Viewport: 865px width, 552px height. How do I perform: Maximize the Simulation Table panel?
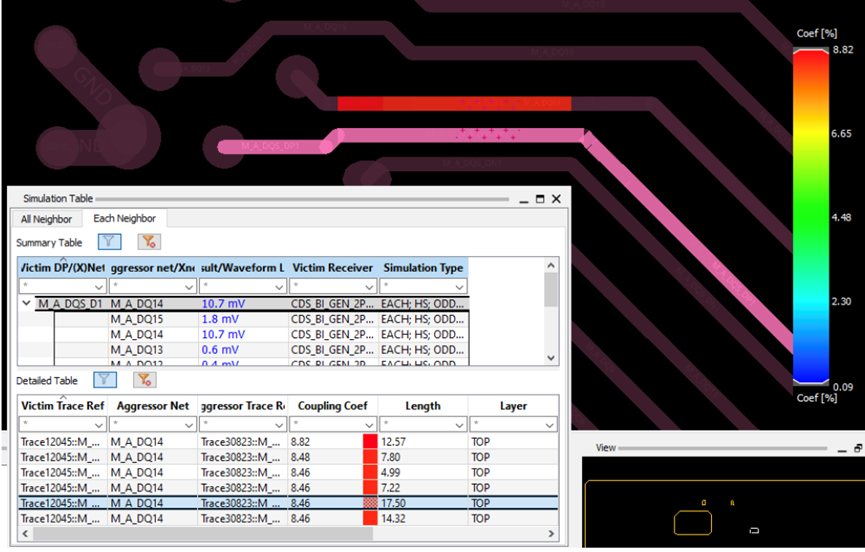click(540, 199)
